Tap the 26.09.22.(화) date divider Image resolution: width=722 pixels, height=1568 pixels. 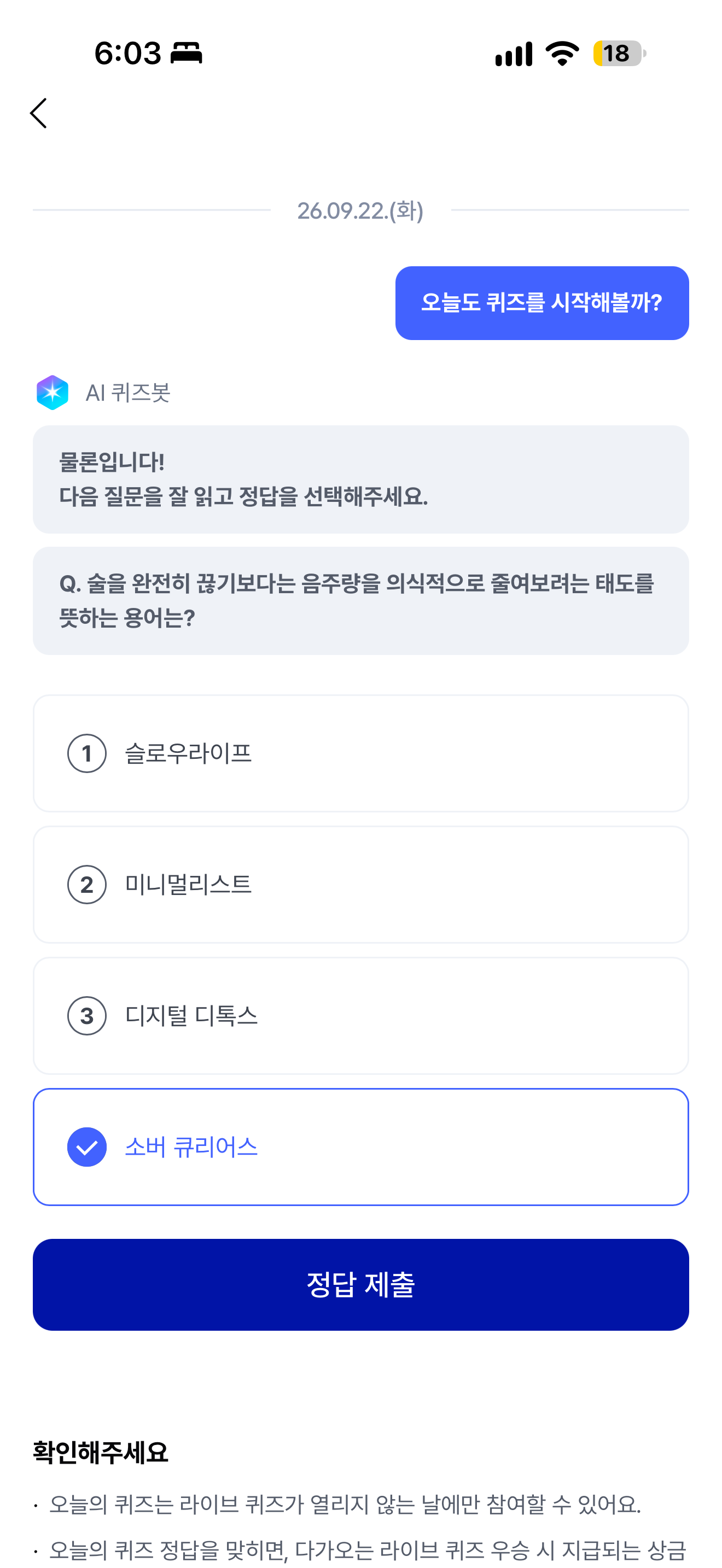(360, 210)
